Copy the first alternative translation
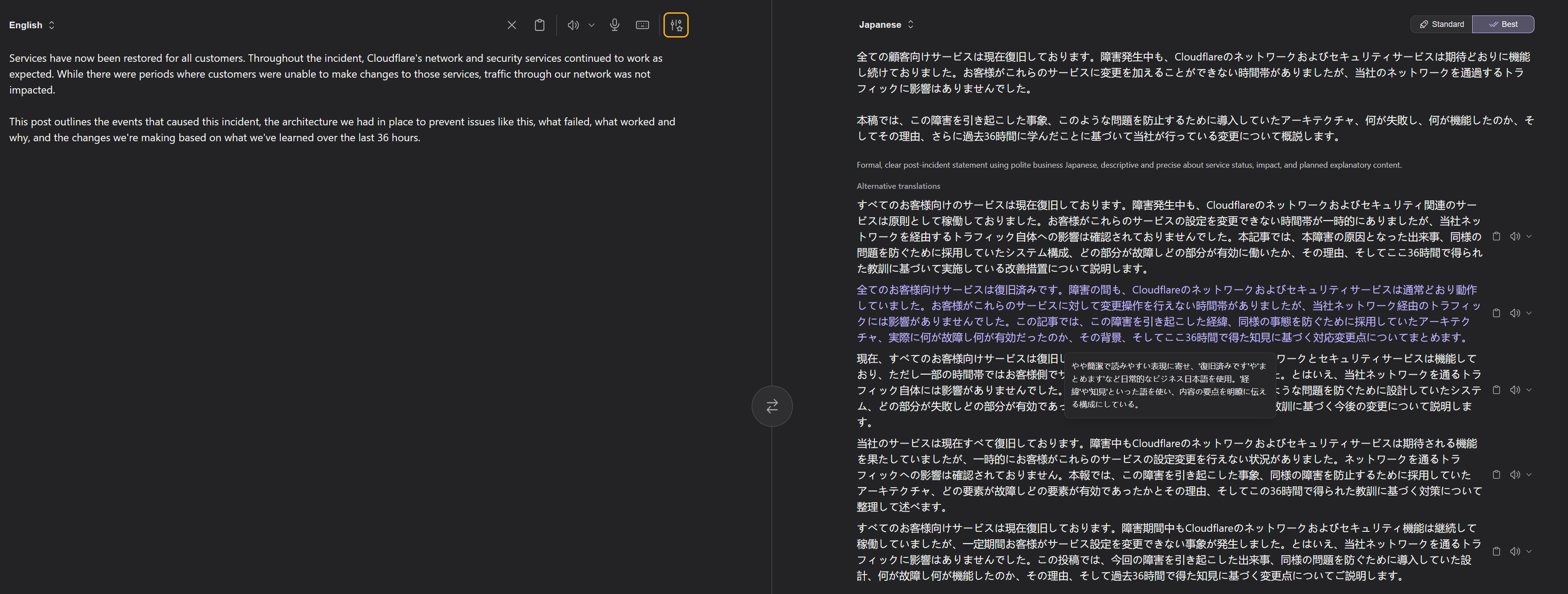This screenshot has width=1568, height=594. click(1496, 236)
